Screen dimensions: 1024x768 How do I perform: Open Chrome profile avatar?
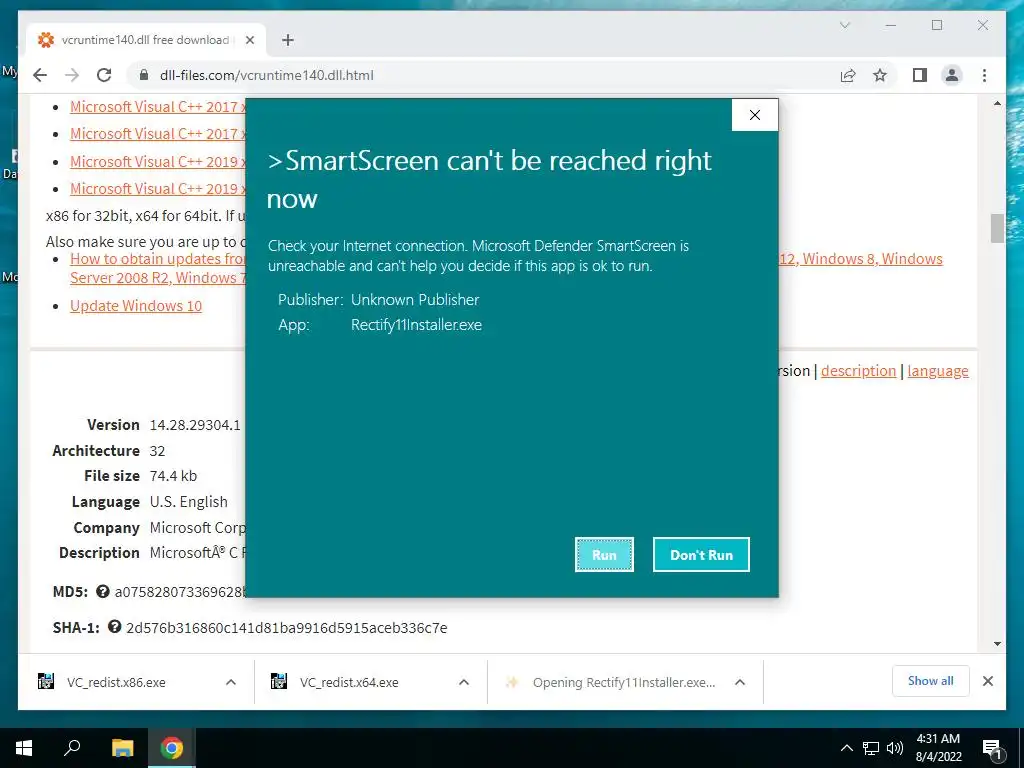[x=952, y=75]
